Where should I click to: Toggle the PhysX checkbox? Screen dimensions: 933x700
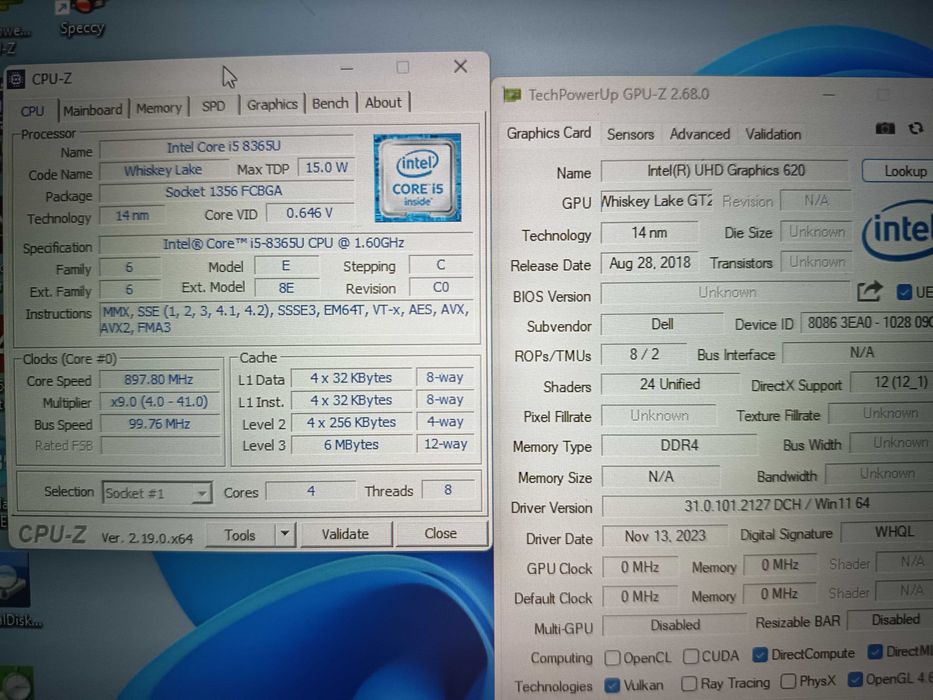pyautogui.click(x=788, y=681)
